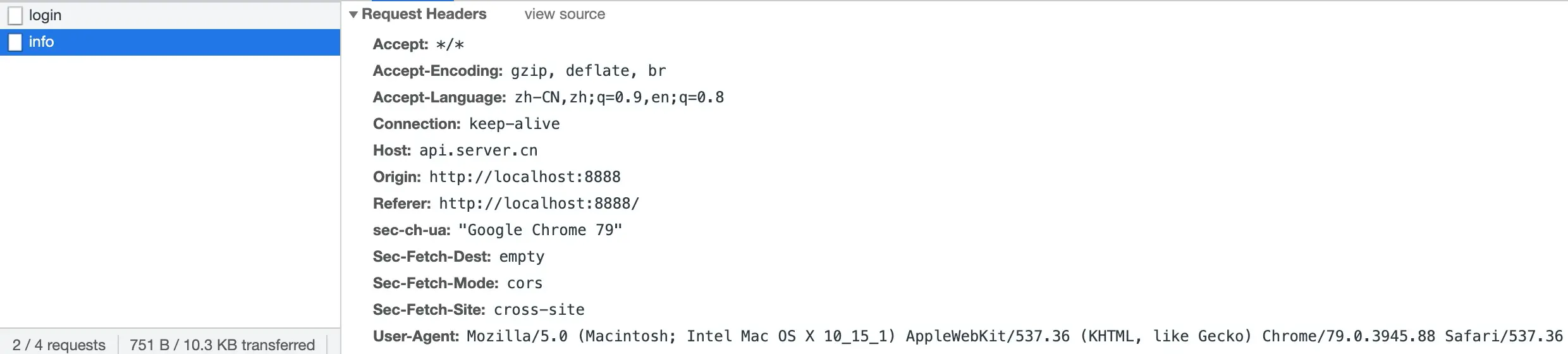Click the Accept-Language header value

pos(619,97)
